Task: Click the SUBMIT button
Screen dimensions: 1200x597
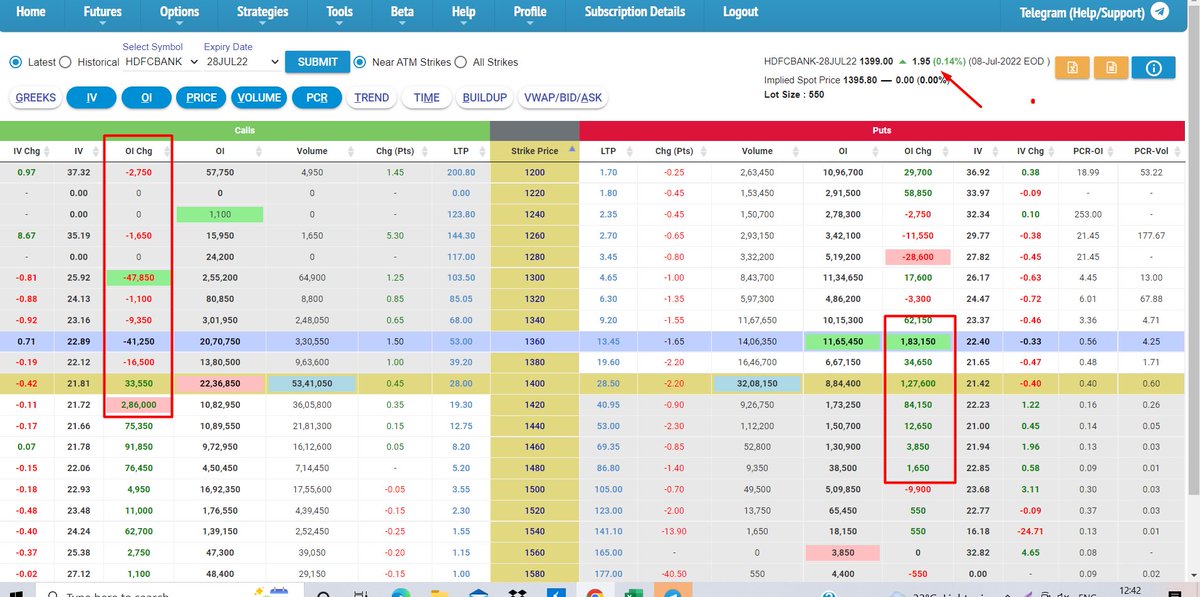Action: [x=318, y=62]
